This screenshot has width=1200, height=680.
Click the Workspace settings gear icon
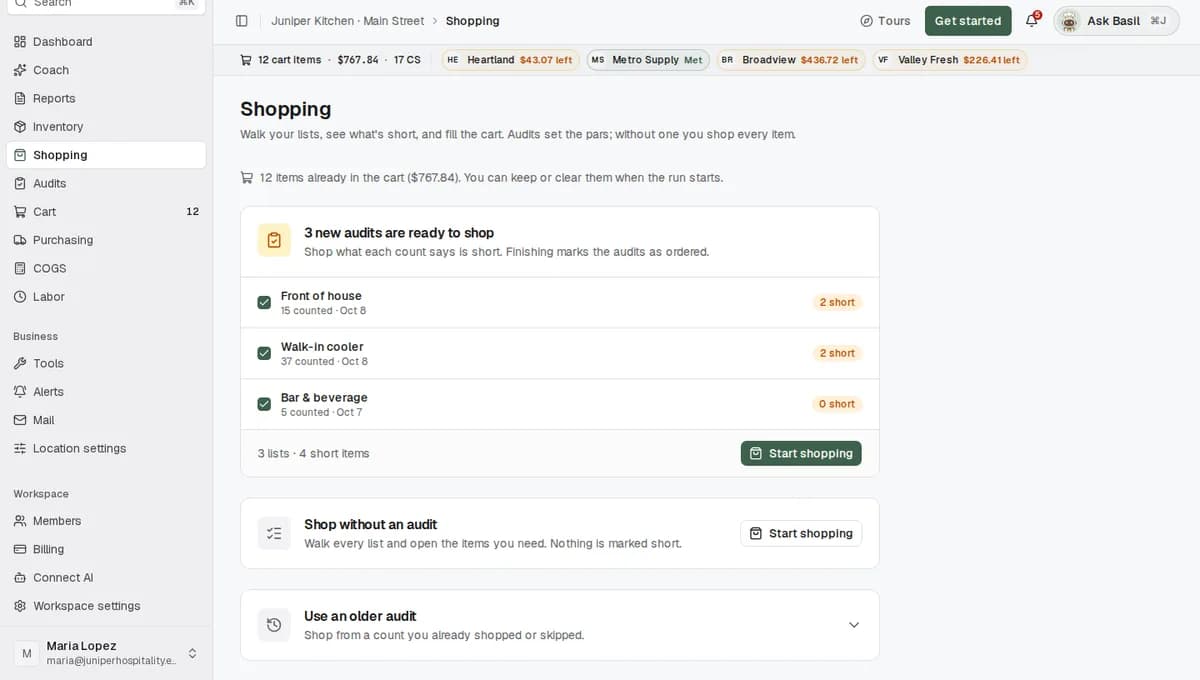(x=20, y=606)
